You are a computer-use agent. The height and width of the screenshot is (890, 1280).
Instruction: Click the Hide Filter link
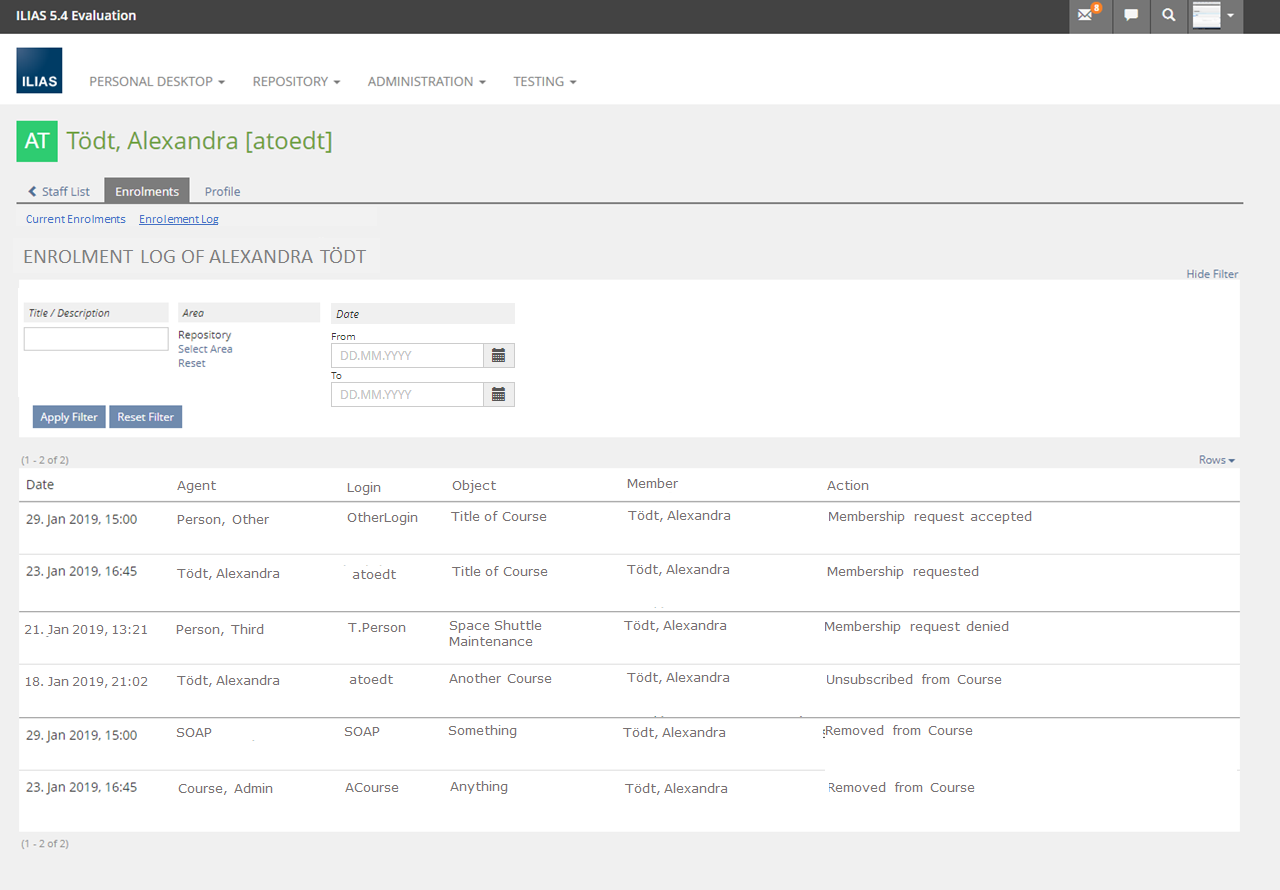(x=1212, y=274)
